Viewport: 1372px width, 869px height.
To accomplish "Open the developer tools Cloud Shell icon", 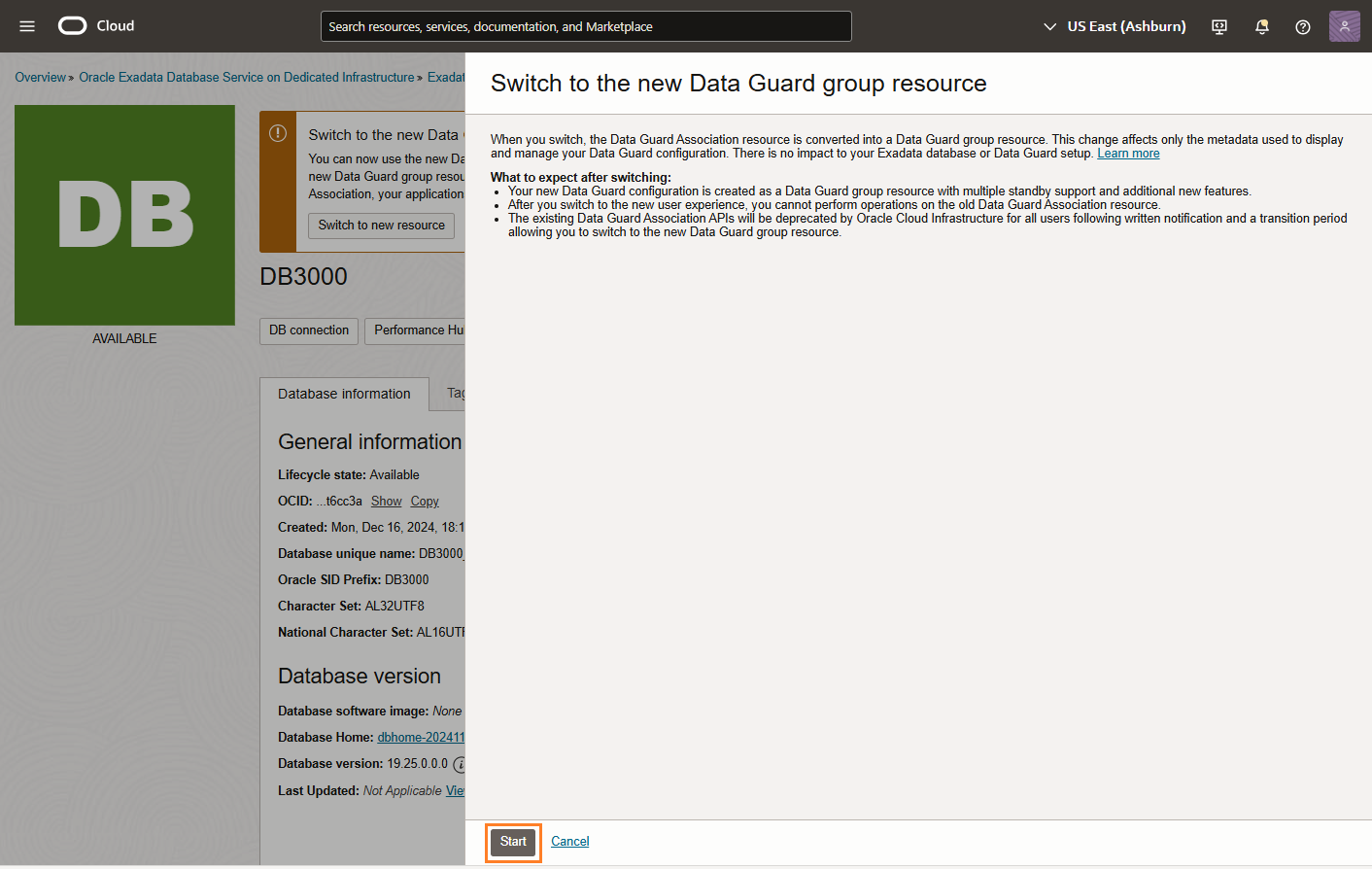I will pos(1219,26).
